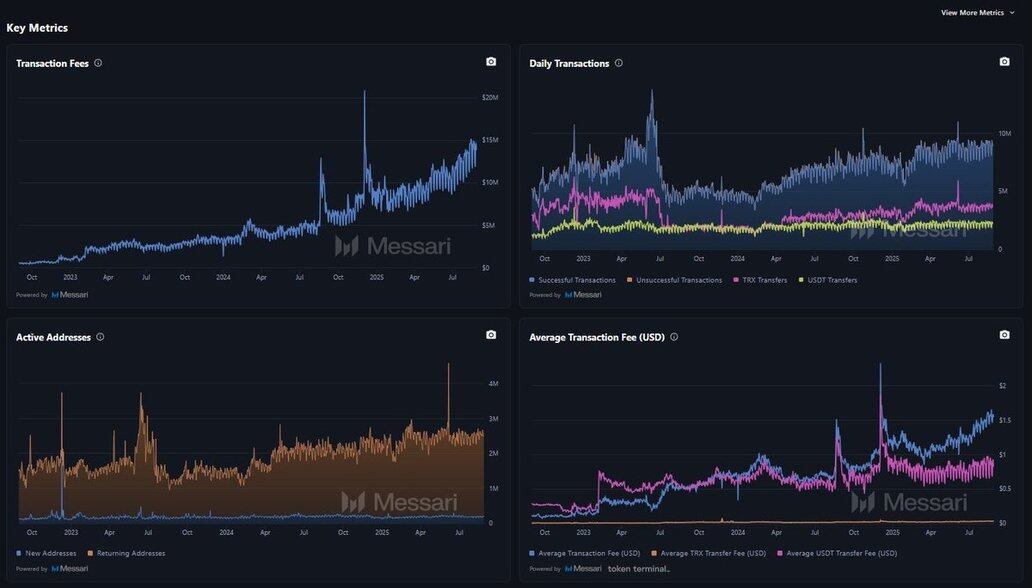Click the chevron next to View More Metrics
Screen dimensions: 1032x588
(1012, 13)
